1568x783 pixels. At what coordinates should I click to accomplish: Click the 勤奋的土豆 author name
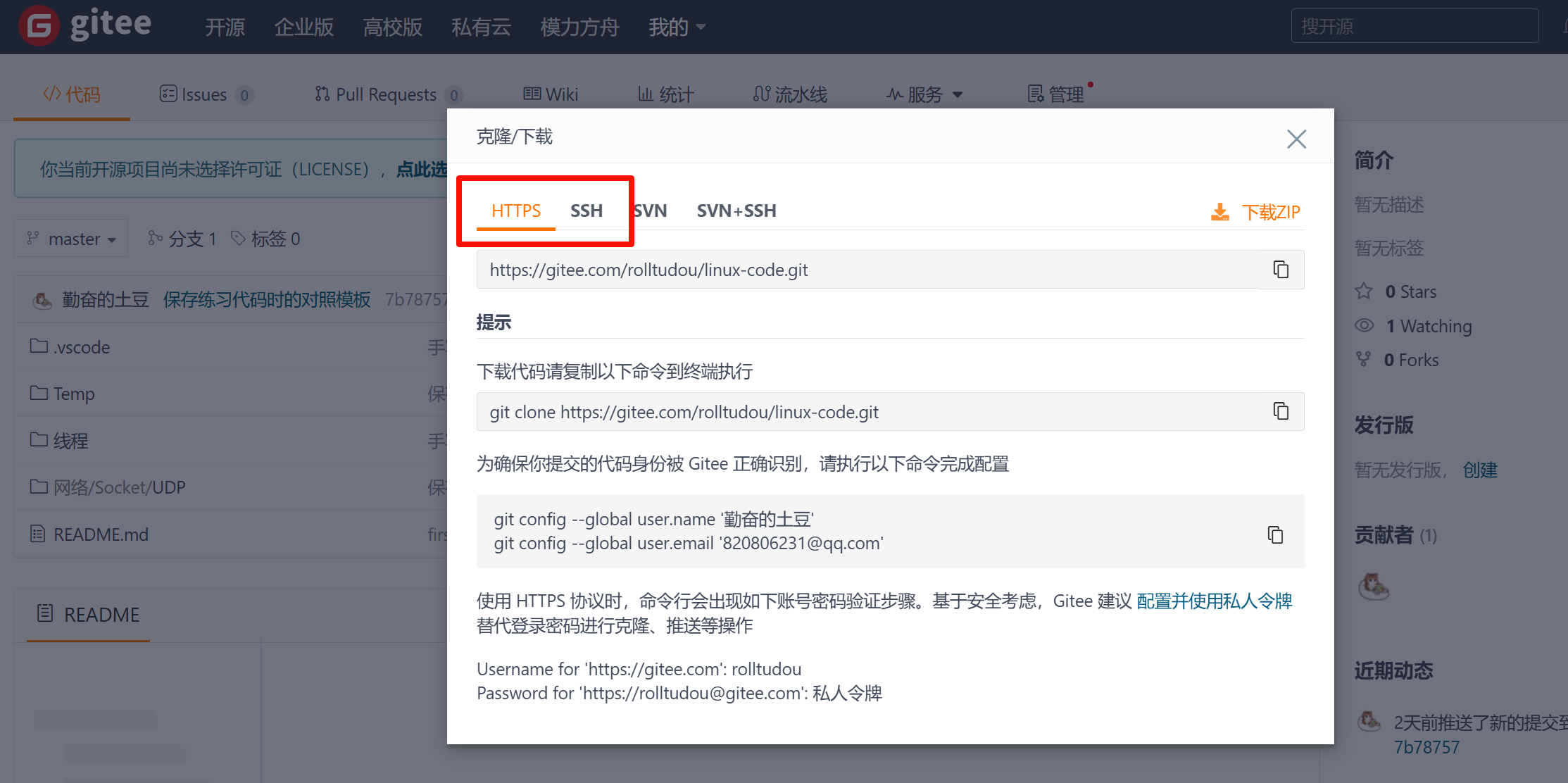(x=106, y=300)
